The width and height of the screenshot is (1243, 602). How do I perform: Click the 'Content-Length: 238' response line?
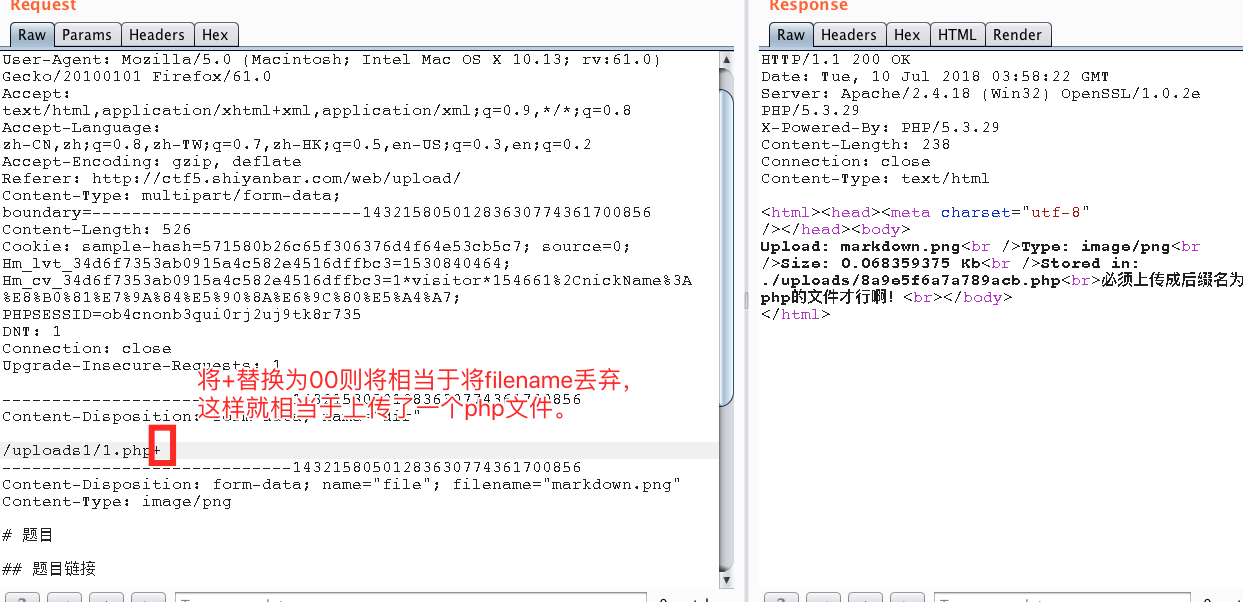point(856,145)
